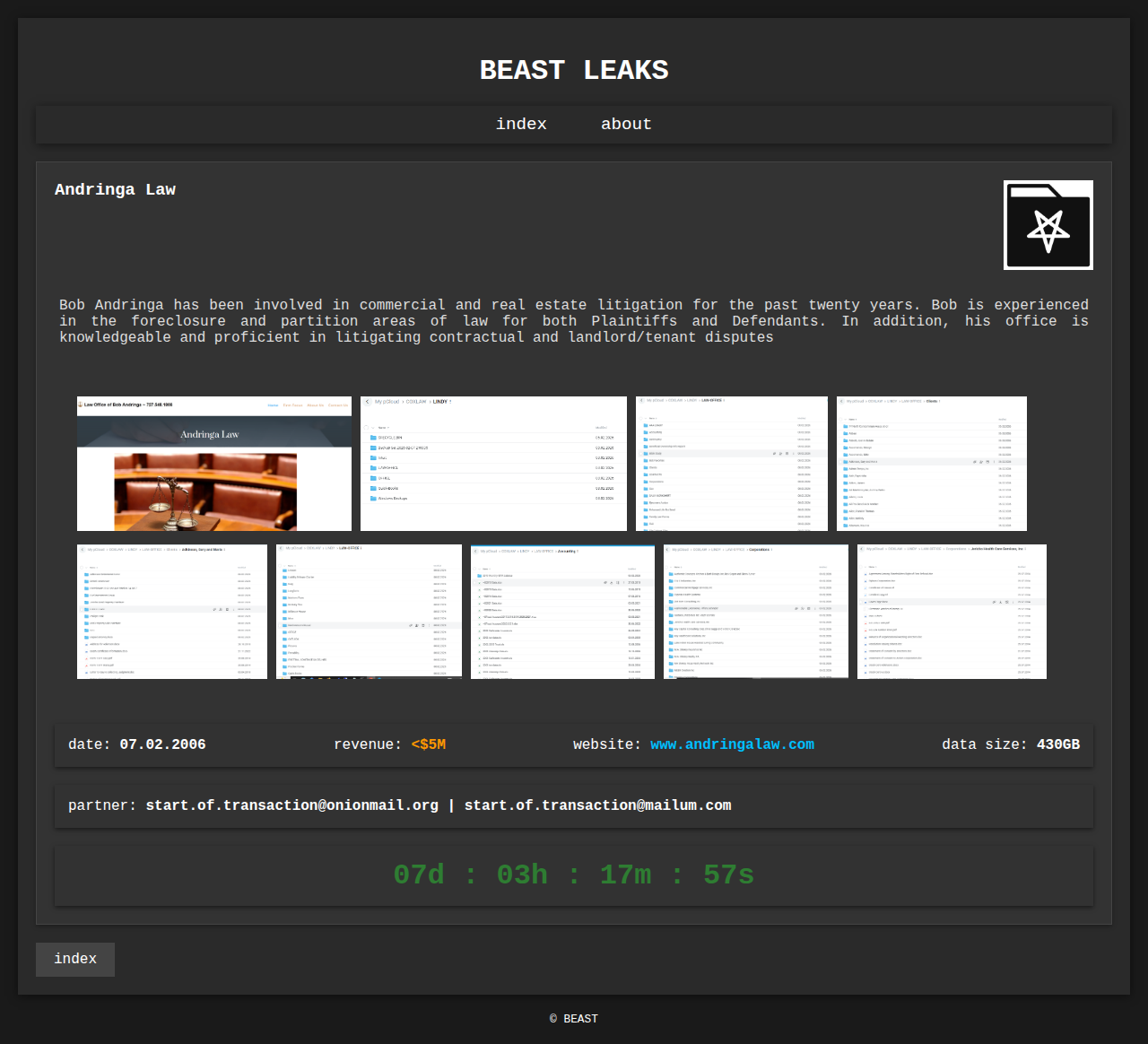Open the Accounting folder thumbnail
The width and height of the screenshot is (1148, 1044).
click(x=562, y=612)
